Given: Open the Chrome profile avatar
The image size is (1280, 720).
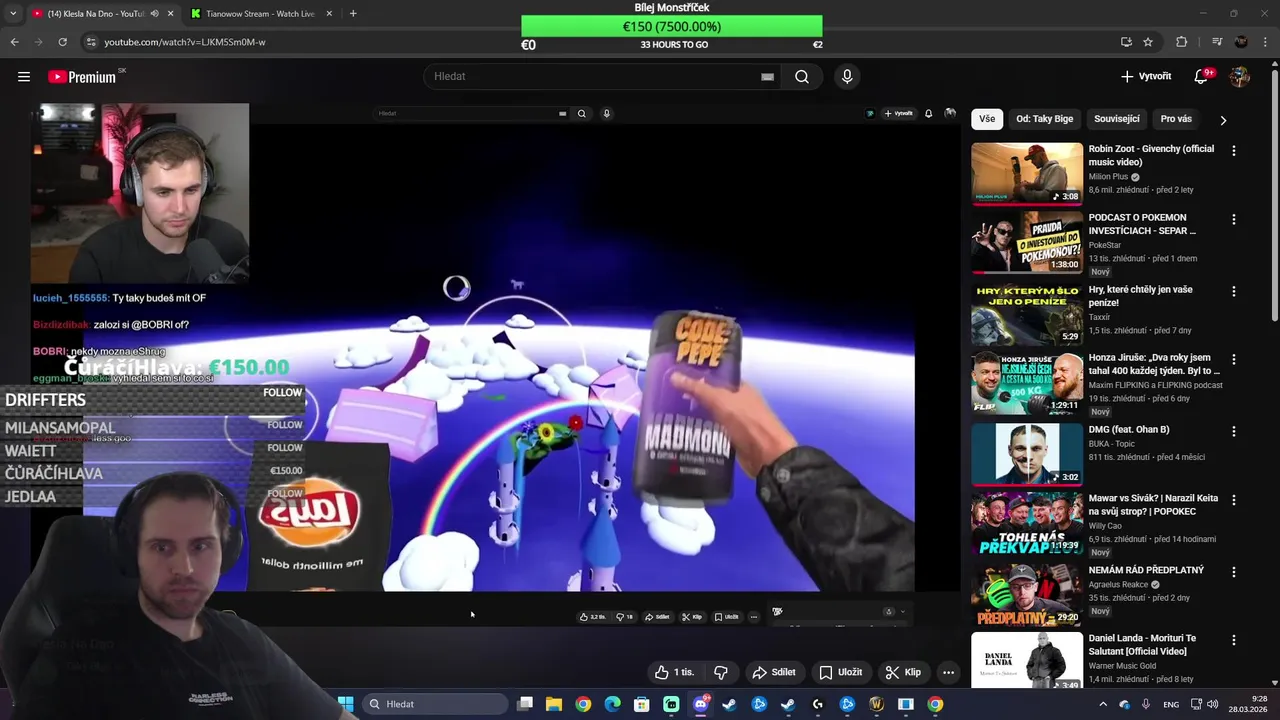Looking at the screenshot, I should 1241,42.
